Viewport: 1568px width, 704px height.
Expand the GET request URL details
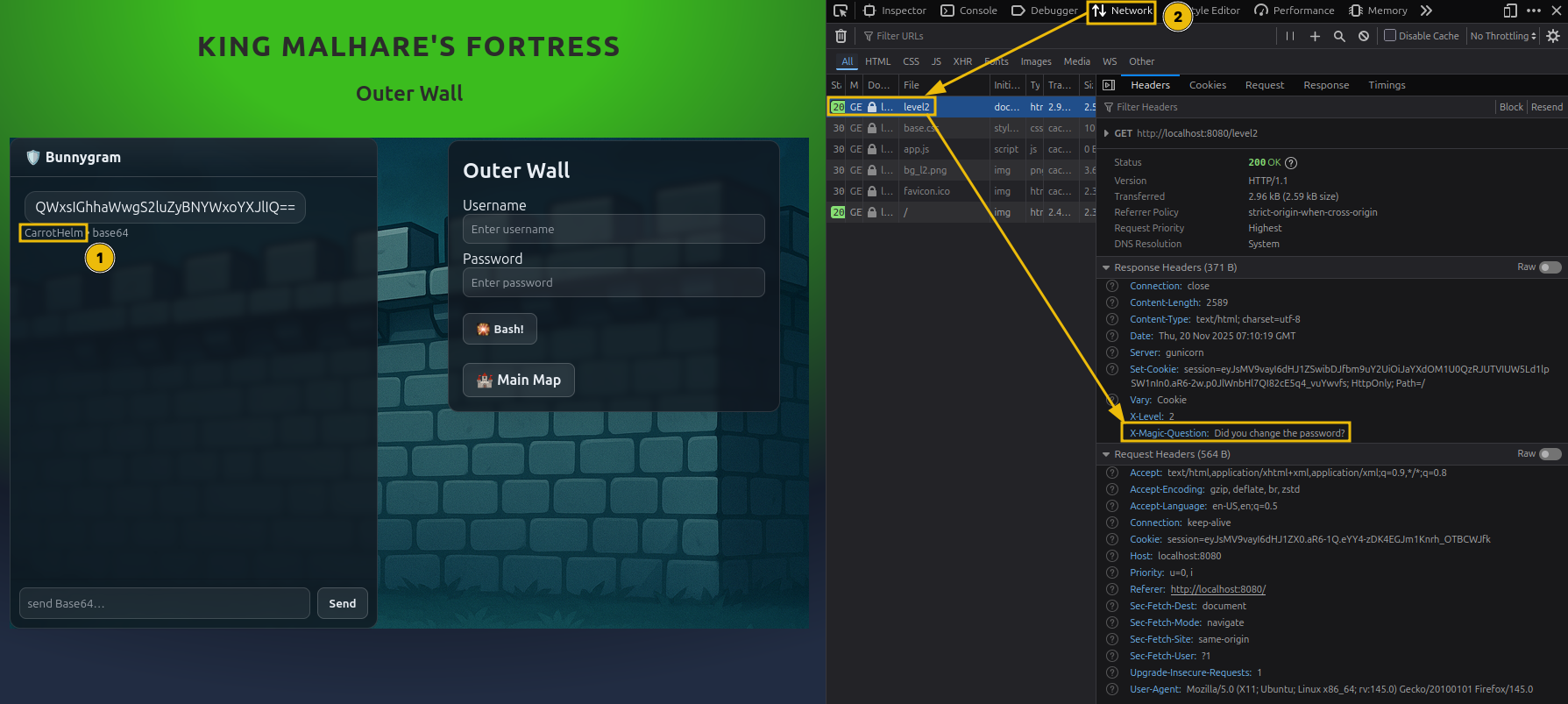click(x=1107, y=133)
